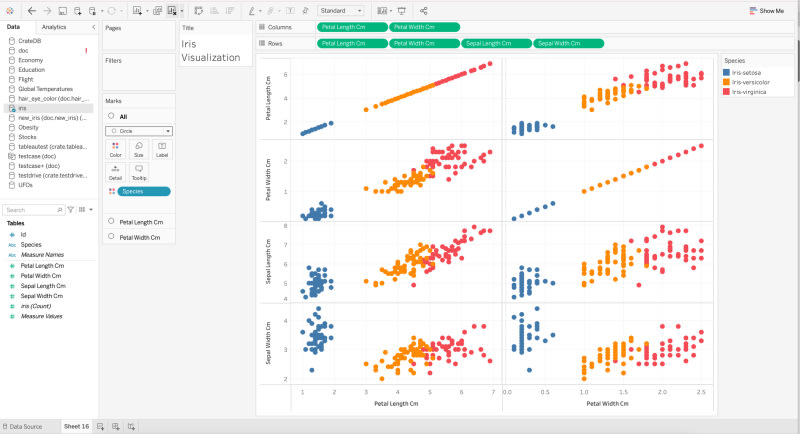Click the save icon in toolbar
Image resolution: width=800 pixels, height=434 pixels.
click(62, 11)
